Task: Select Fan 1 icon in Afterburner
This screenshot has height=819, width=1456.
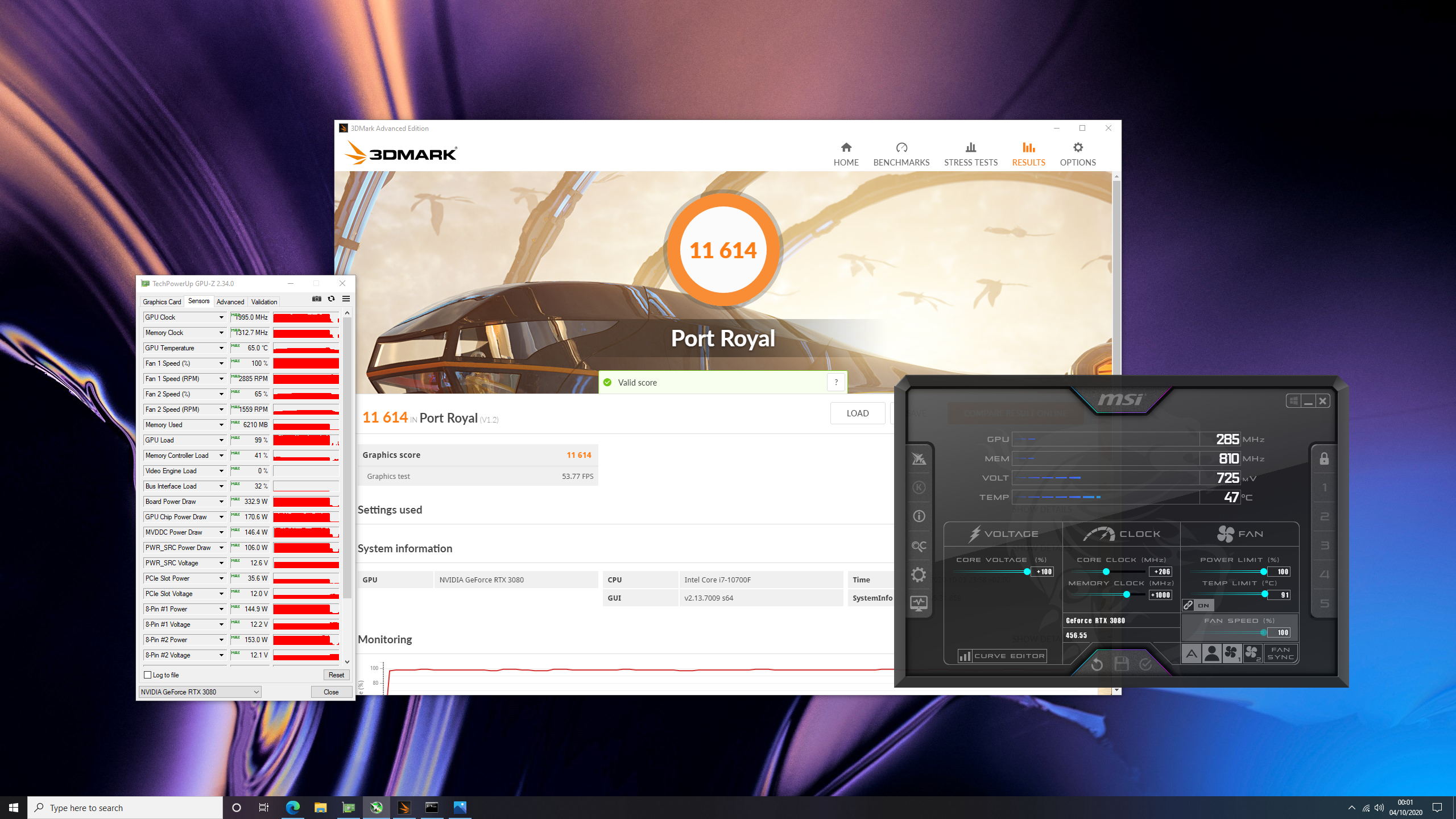Action: pyautogui.click(x=1232, y=653)
